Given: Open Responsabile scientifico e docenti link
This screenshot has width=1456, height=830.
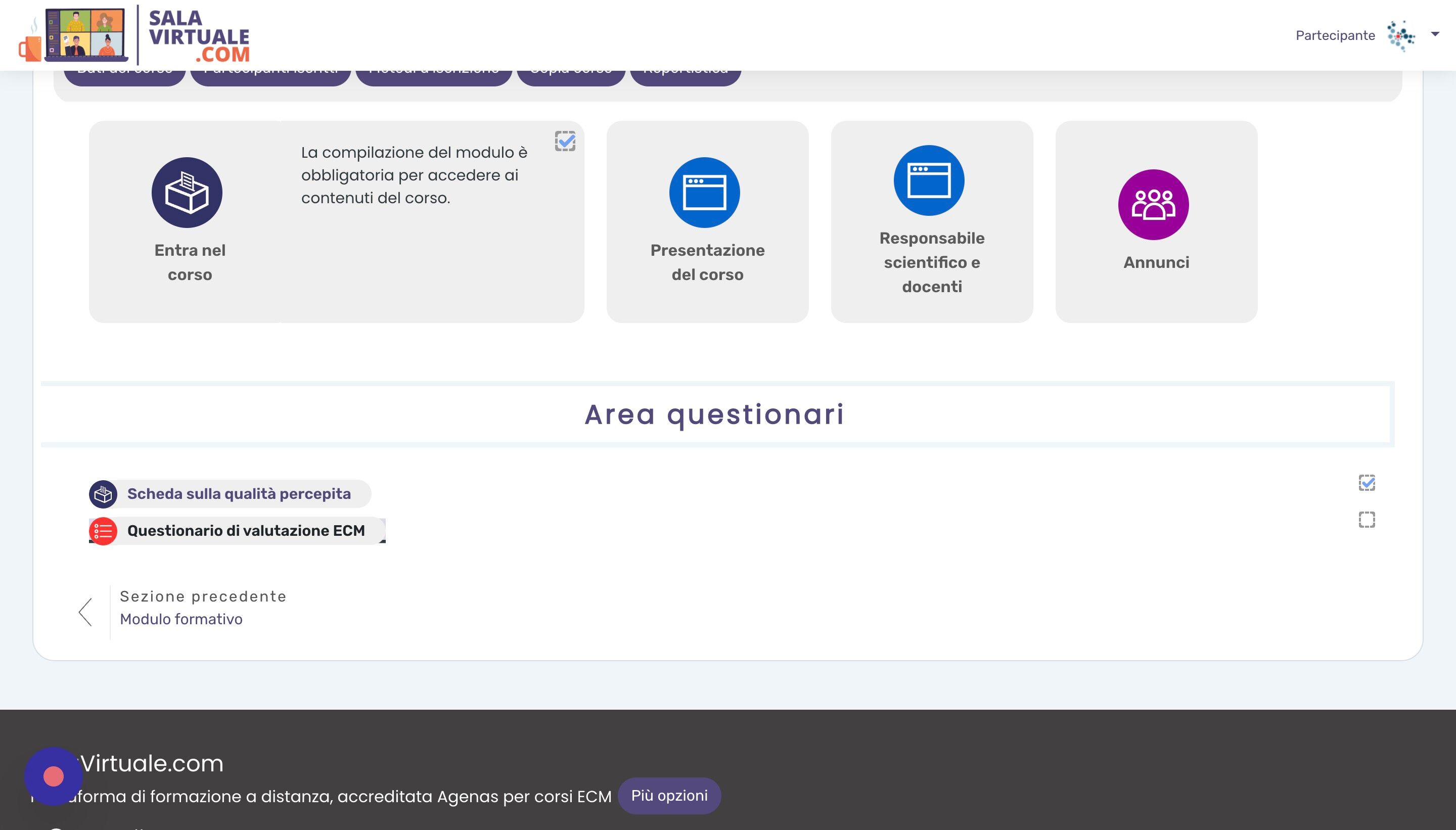Looking at the screenshot, I should pos(932,262).
